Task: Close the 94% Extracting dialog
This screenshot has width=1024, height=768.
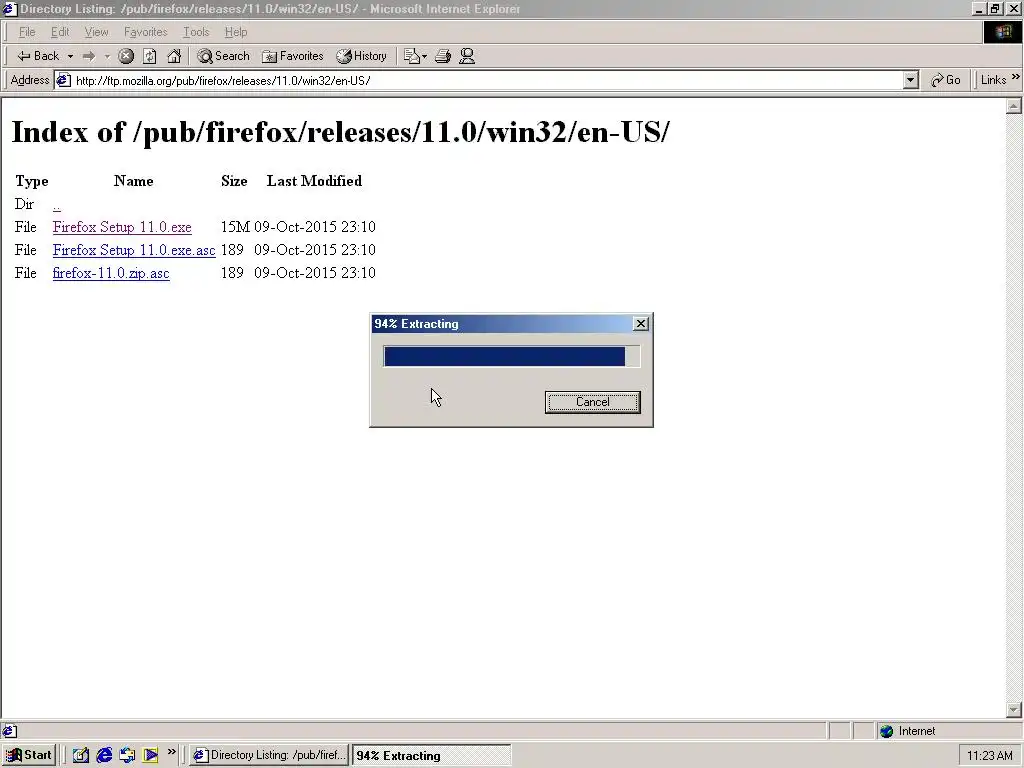Action: coord(641,324)
